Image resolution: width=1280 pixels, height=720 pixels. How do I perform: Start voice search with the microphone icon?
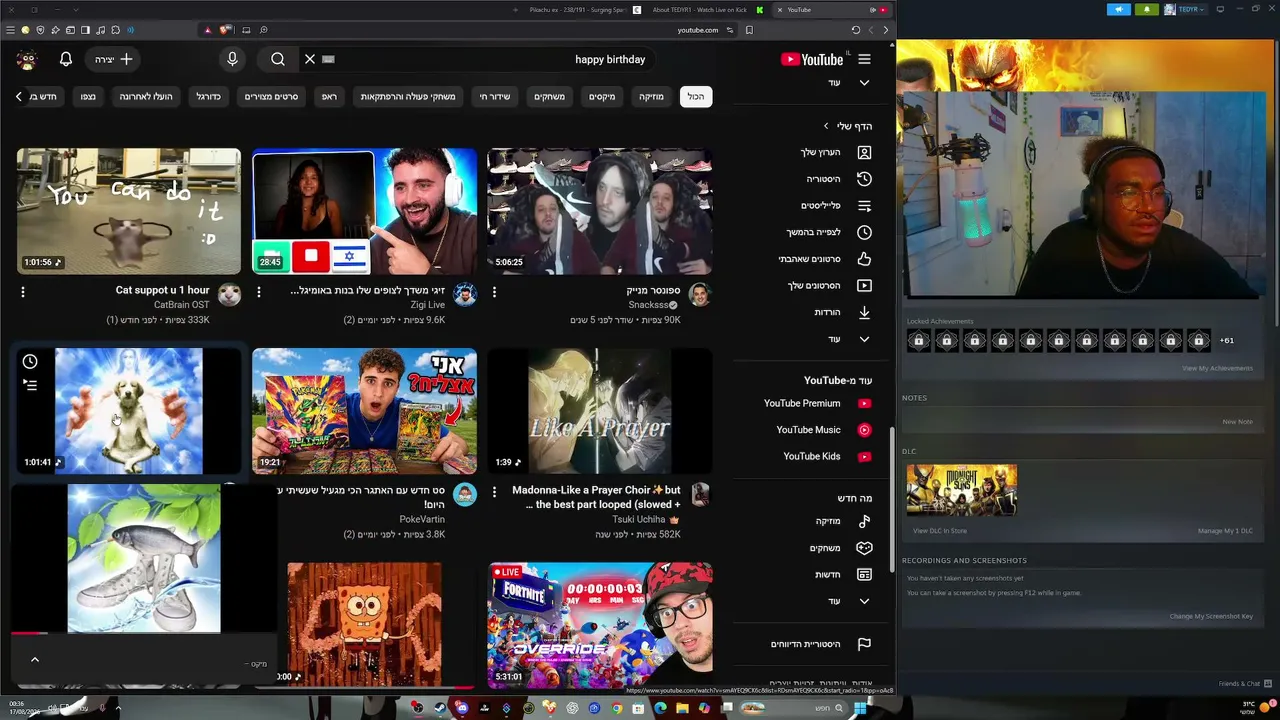[232, 60]
